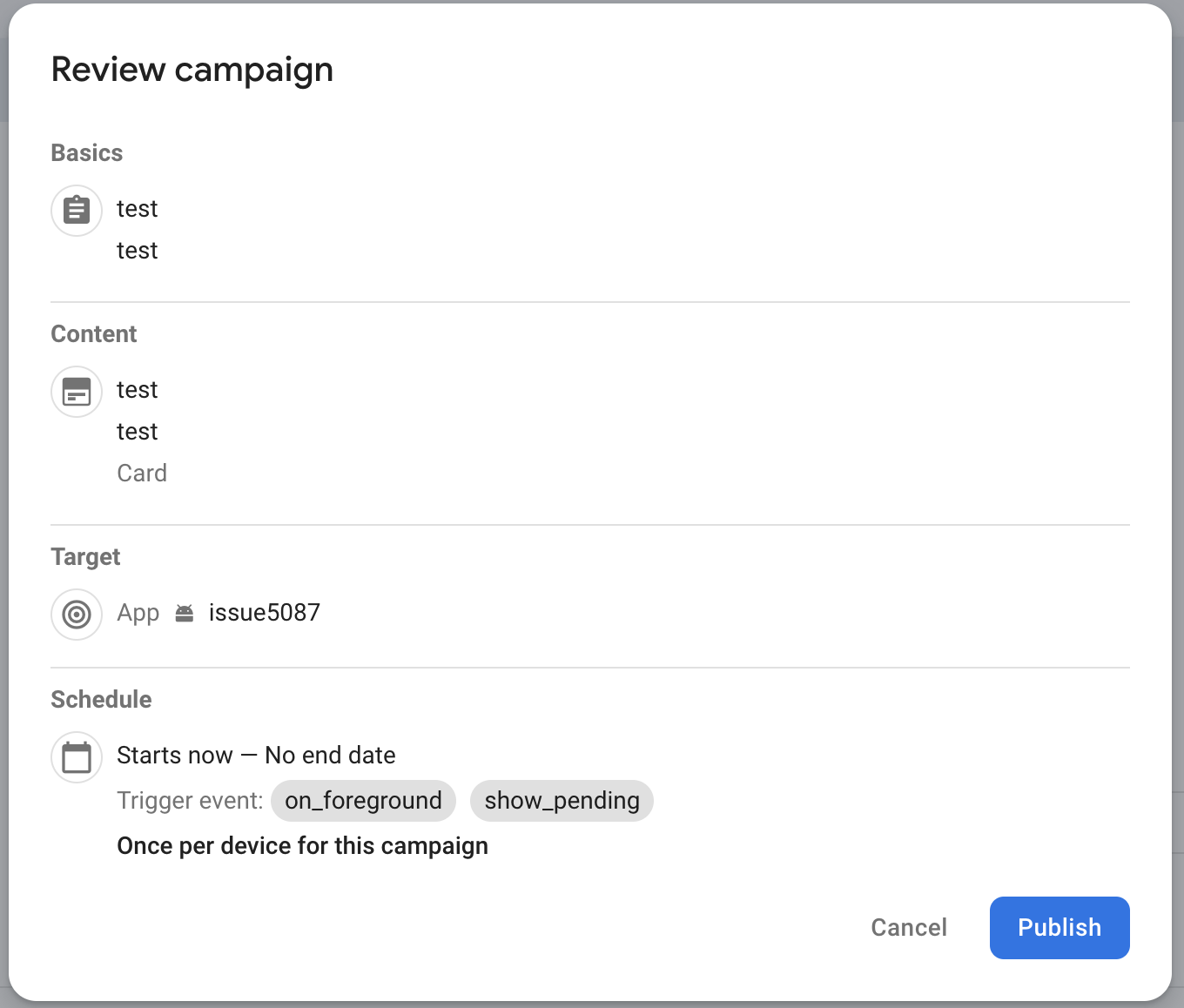Click the campaign description text under Basics
This screenshot has width=1184, height=1008.
[x=137, y=250]
